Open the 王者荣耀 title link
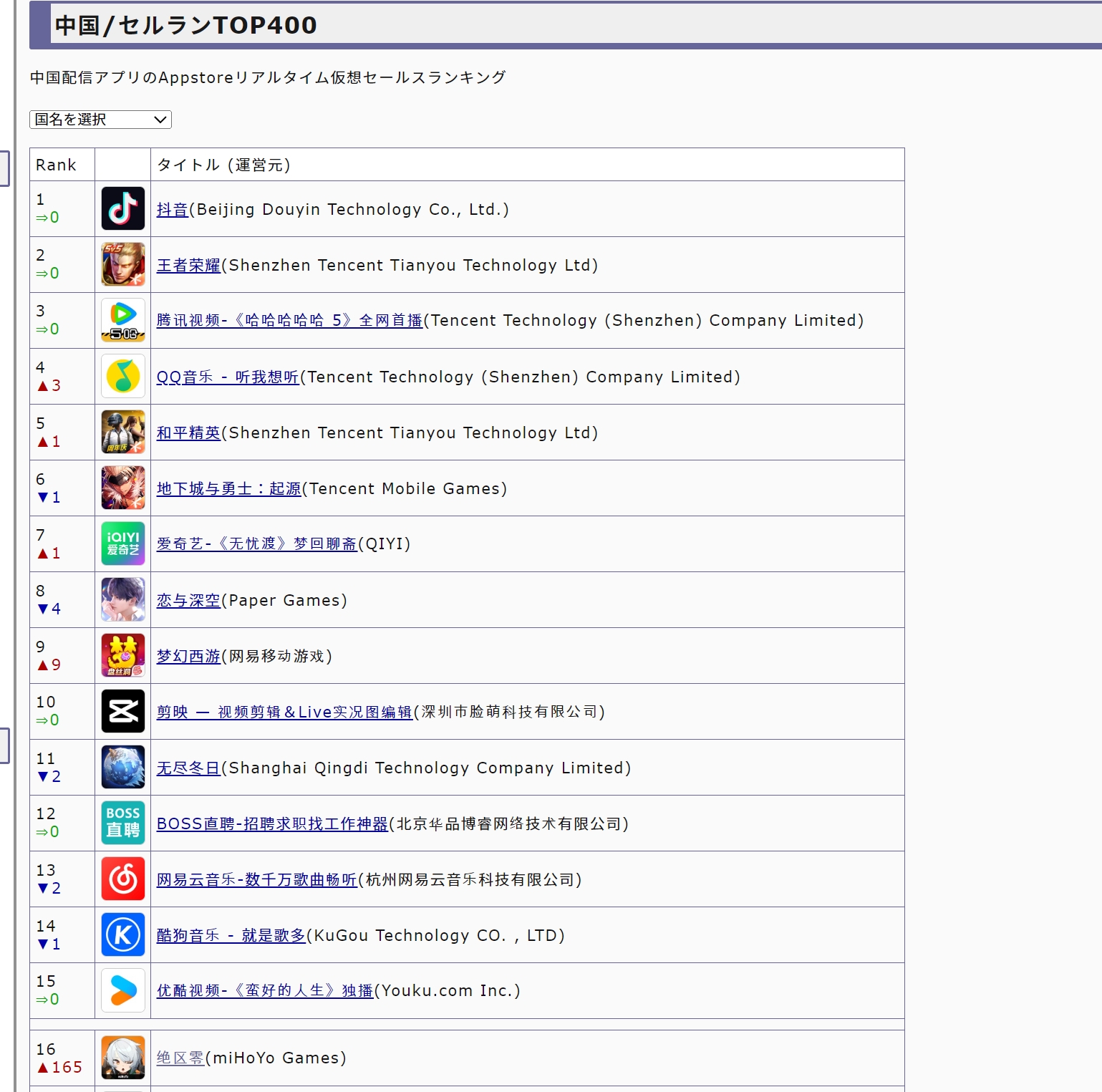Viewport: 1102px width, 1092px height. click(188, 266)
